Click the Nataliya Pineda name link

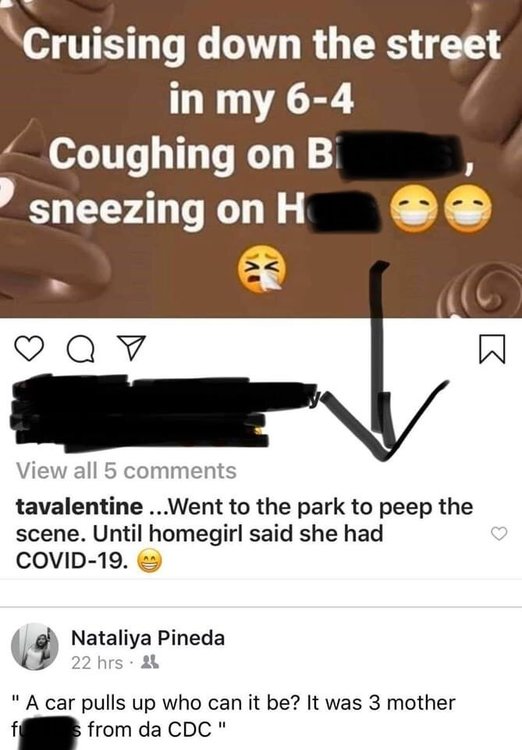coord(148,638)
